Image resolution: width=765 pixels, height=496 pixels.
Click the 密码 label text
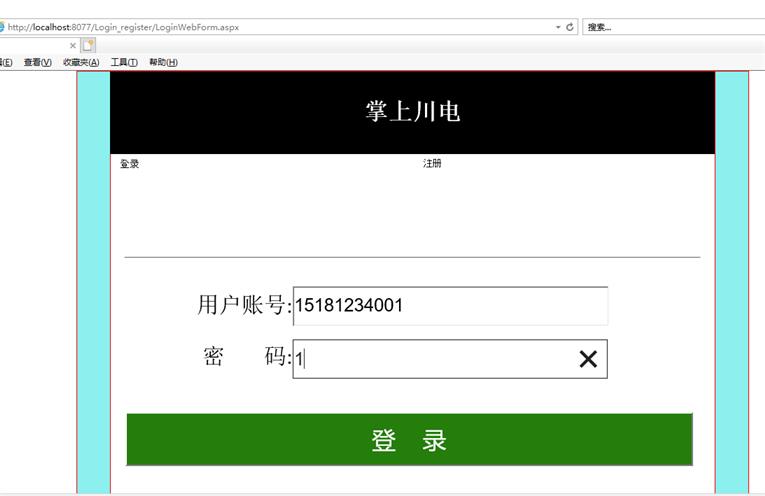(x=245, y=358)
